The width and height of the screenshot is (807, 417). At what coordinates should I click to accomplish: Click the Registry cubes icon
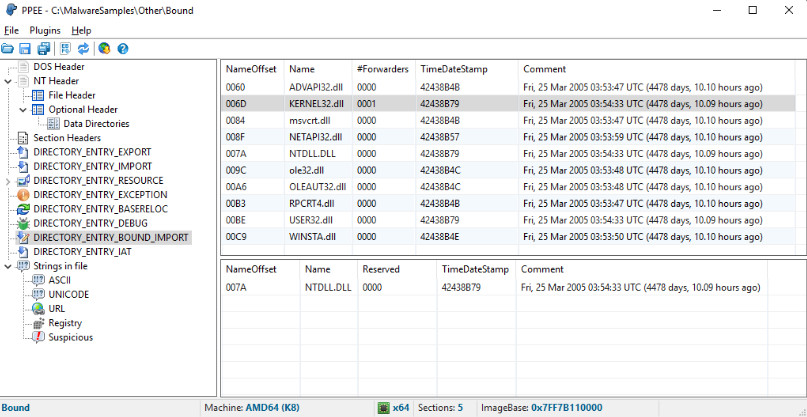tap(38, 323)
